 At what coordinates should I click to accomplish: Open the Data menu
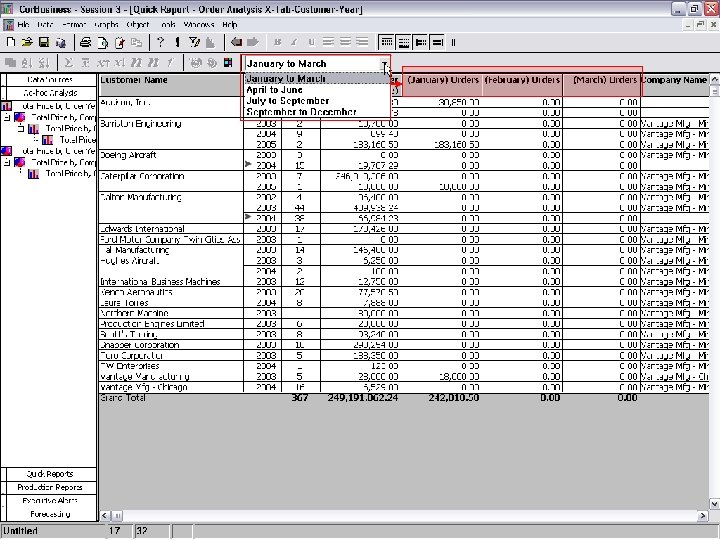(45, 24)
